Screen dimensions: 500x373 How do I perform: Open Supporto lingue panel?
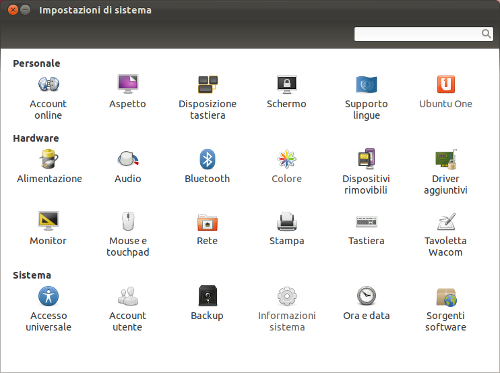[x=366, y=97]
